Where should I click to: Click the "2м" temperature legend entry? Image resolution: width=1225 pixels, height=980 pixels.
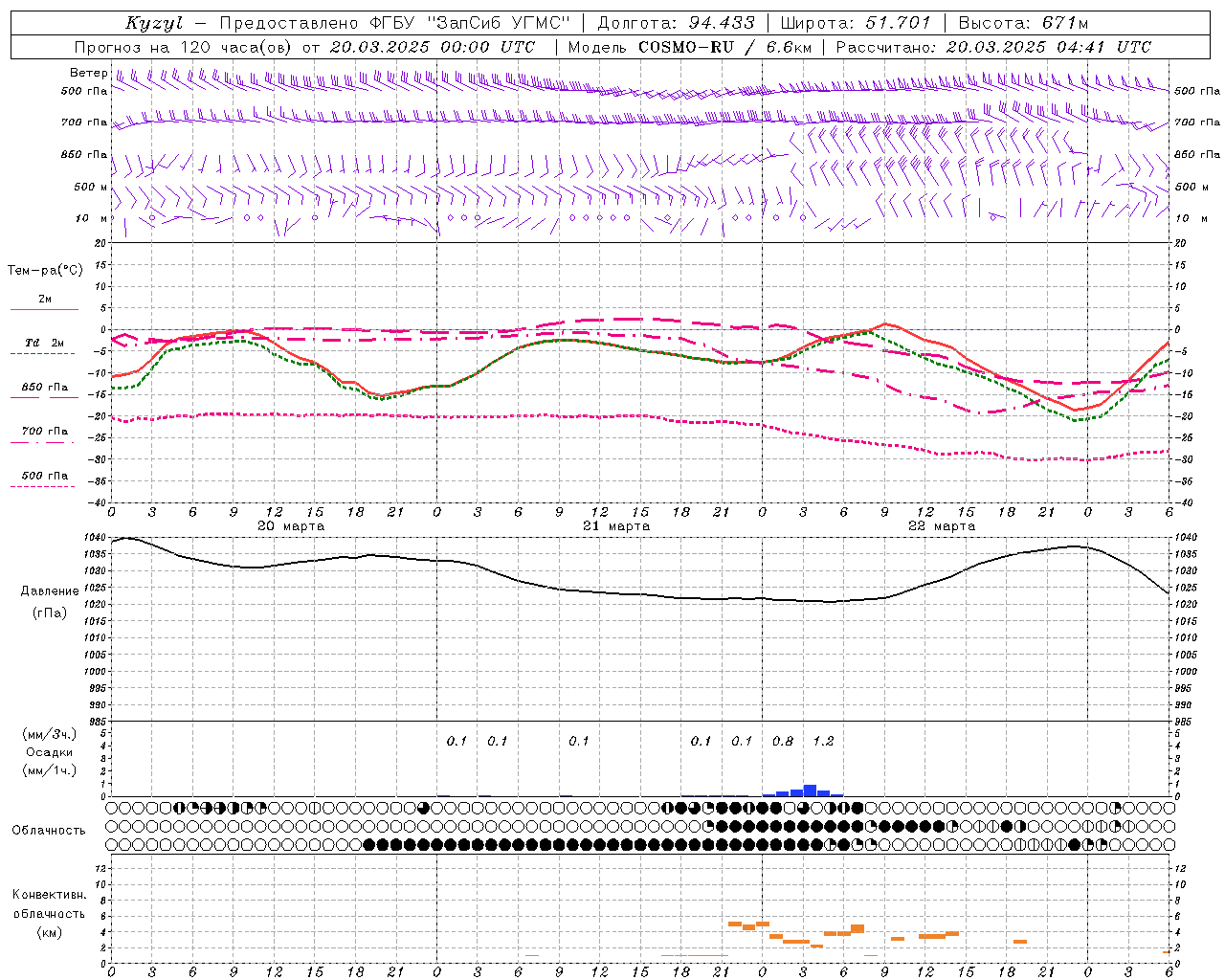point(45,299)
